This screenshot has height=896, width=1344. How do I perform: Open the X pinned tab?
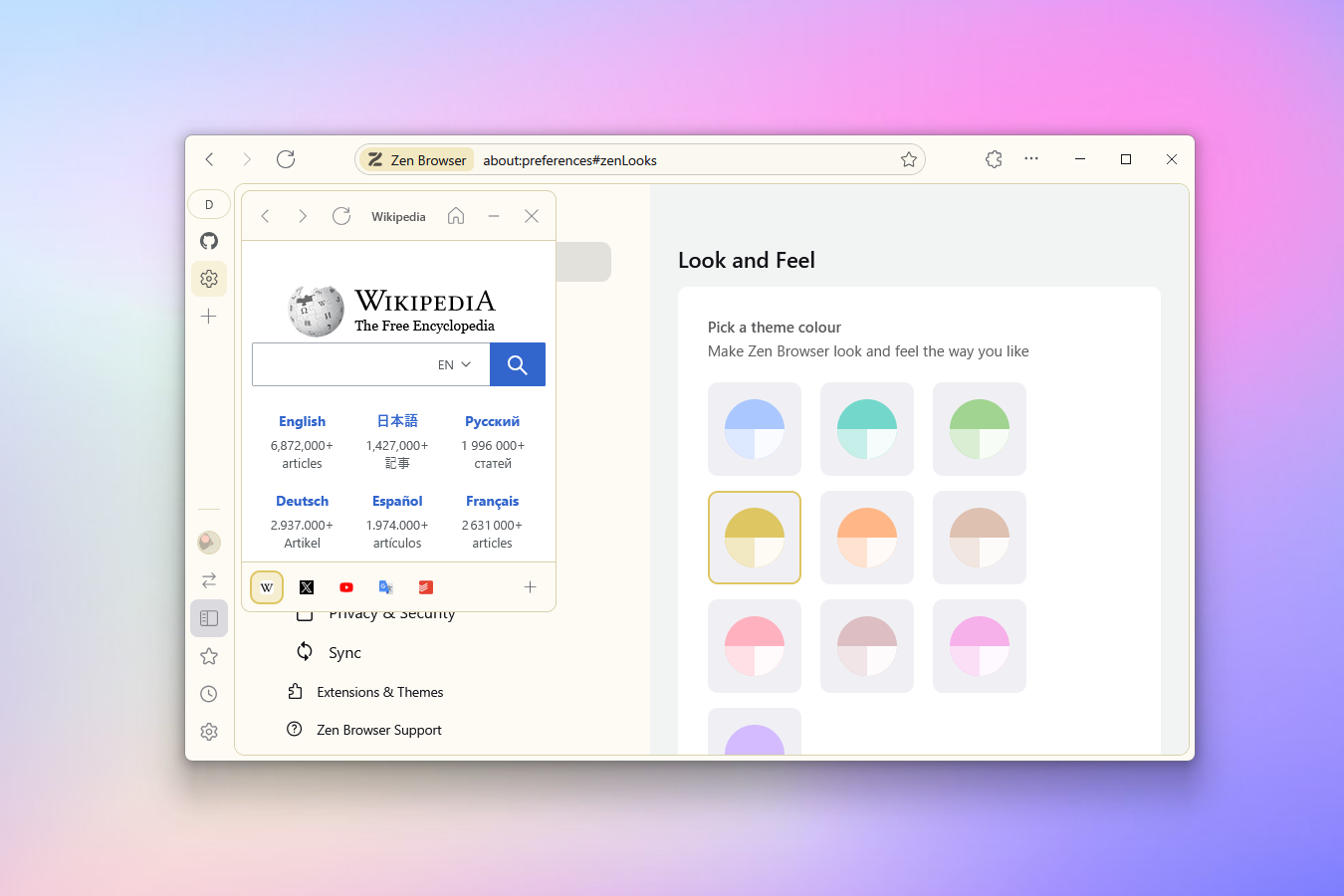[306, 587]
